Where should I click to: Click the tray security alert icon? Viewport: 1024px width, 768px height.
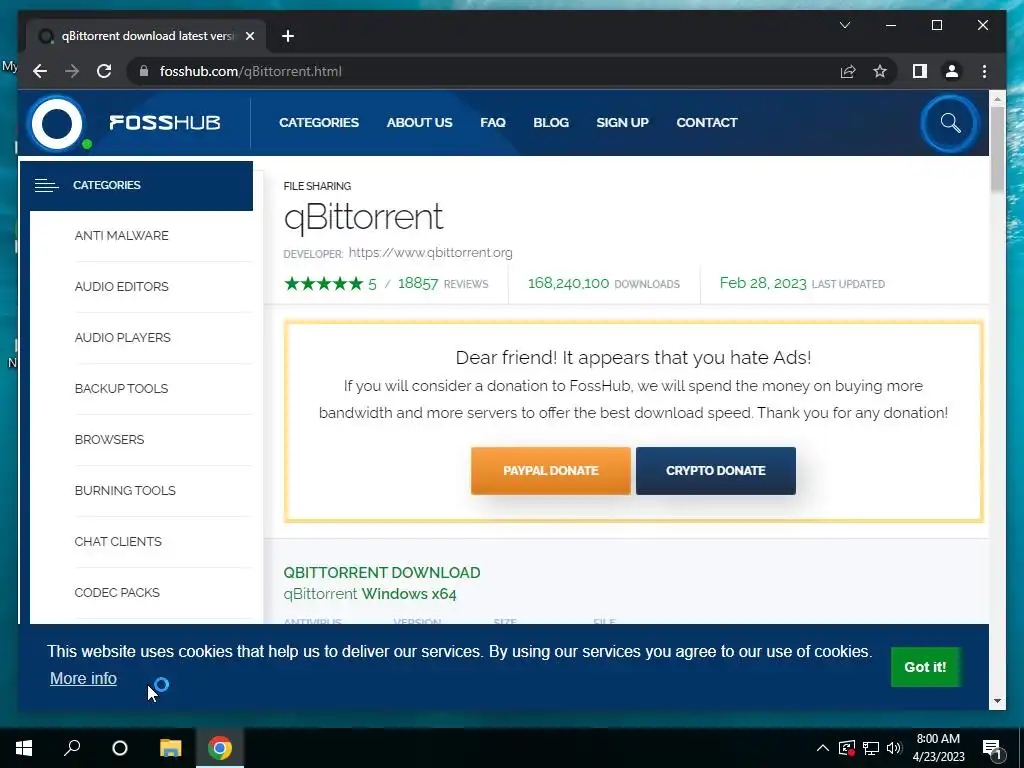(846, 748)
